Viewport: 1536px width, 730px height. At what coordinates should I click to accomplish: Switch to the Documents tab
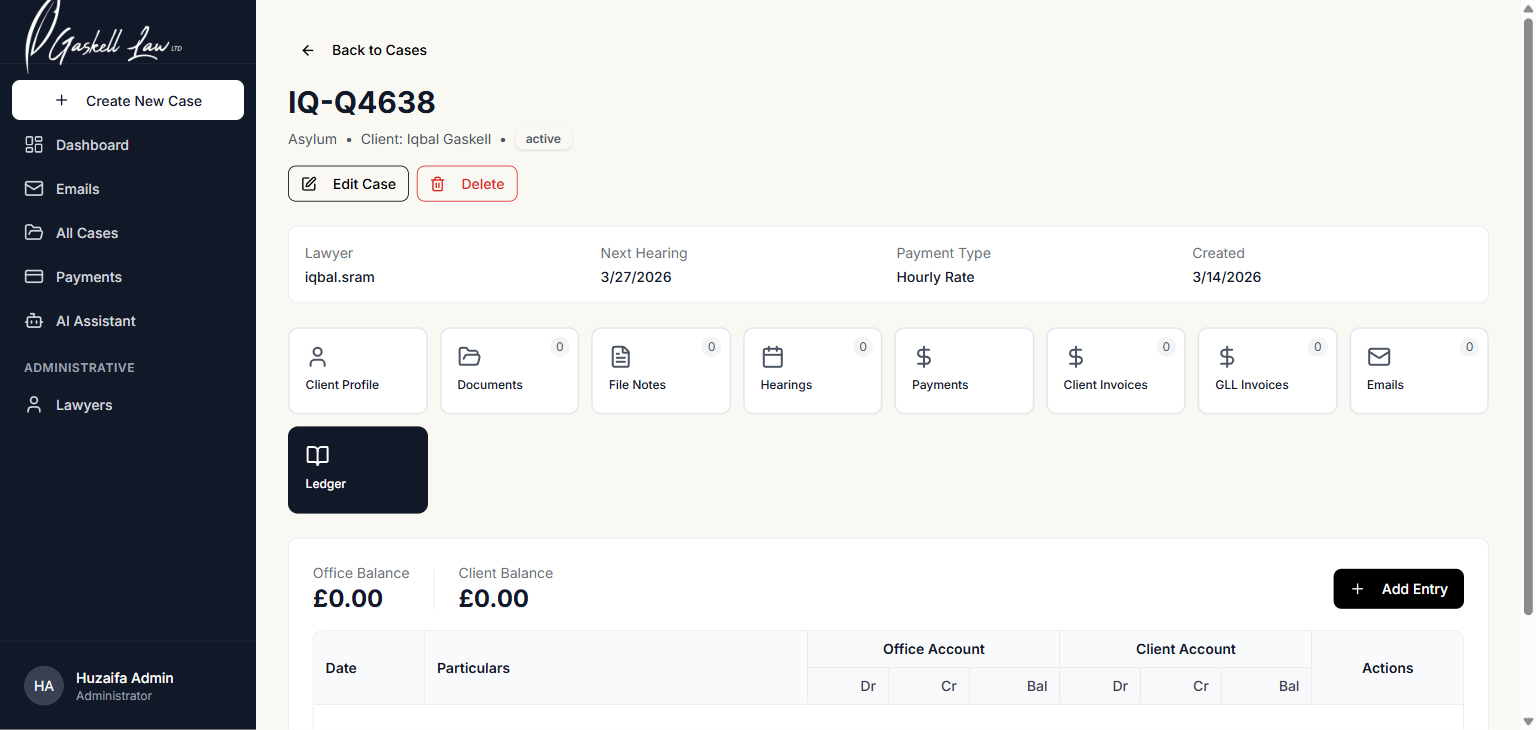[x=509, y=370]
